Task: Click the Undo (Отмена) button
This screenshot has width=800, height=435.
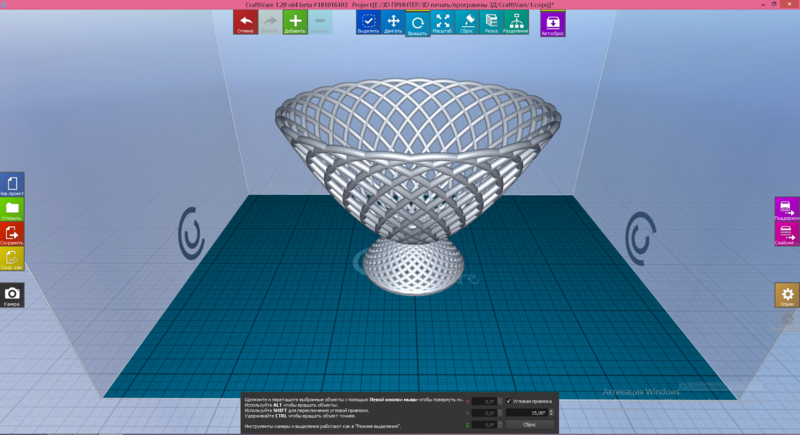Action: pos(245,22)
